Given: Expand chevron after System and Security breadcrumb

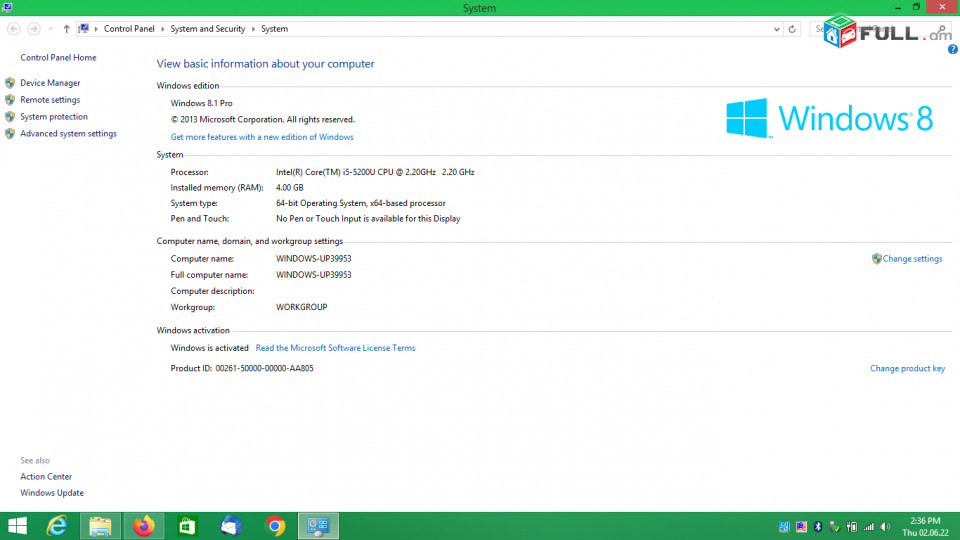Looking at the screenshot, I should tap(253, 29).
